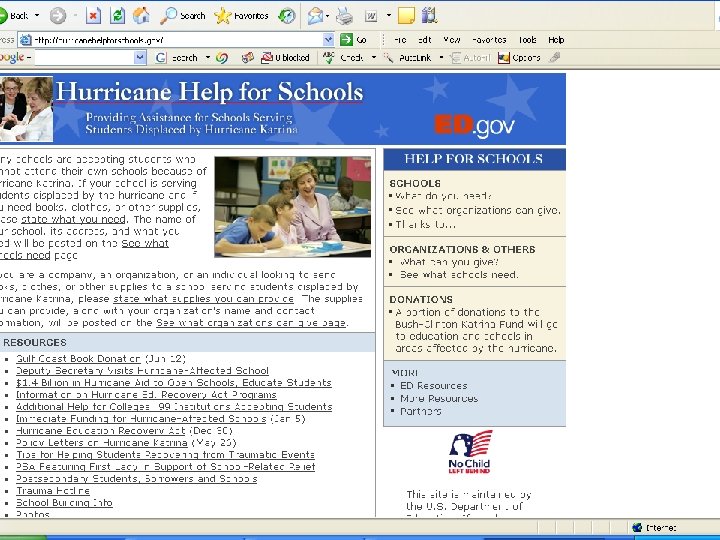Click the No Child Left Behind logo
The width and height of the screenshot is (720, 540).
(x=469, y=452)
